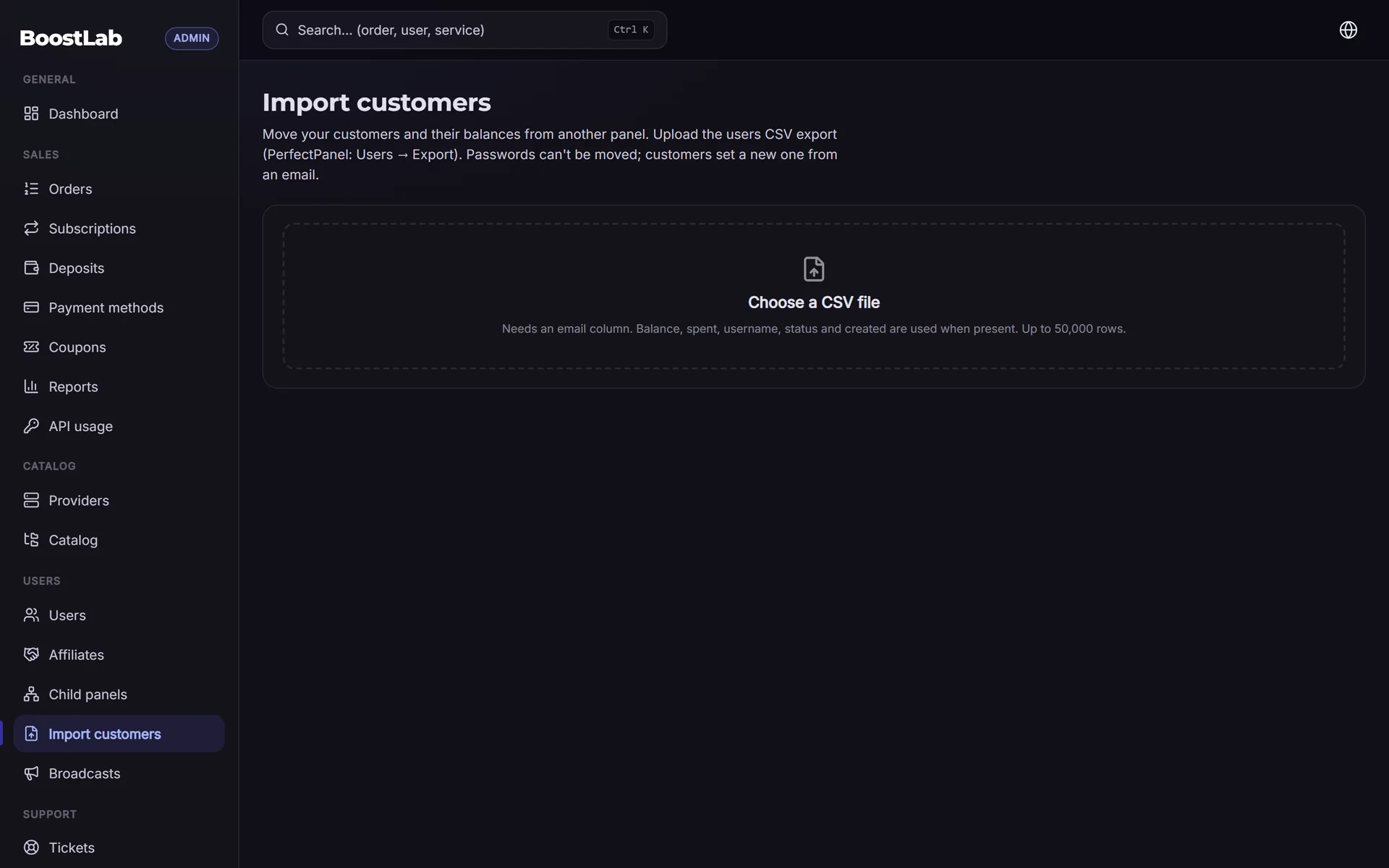Focus the order, user, service search field

tap(464, 30)
